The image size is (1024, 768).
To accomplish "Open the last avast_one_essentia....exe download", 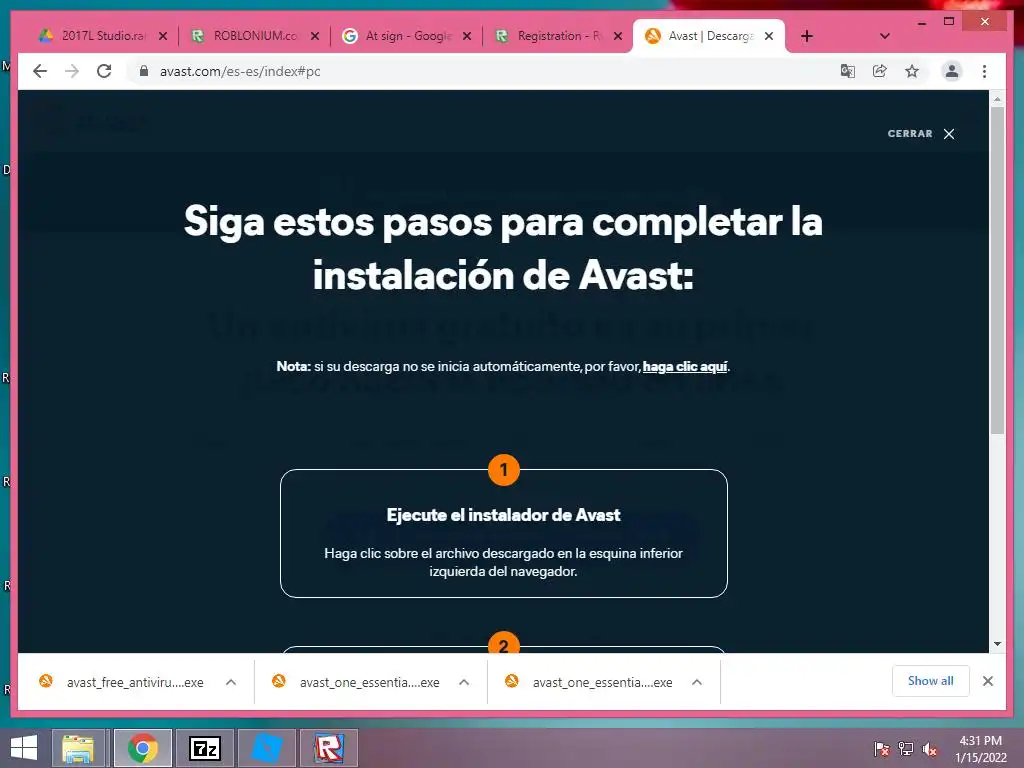I will (x=591, y=682).
